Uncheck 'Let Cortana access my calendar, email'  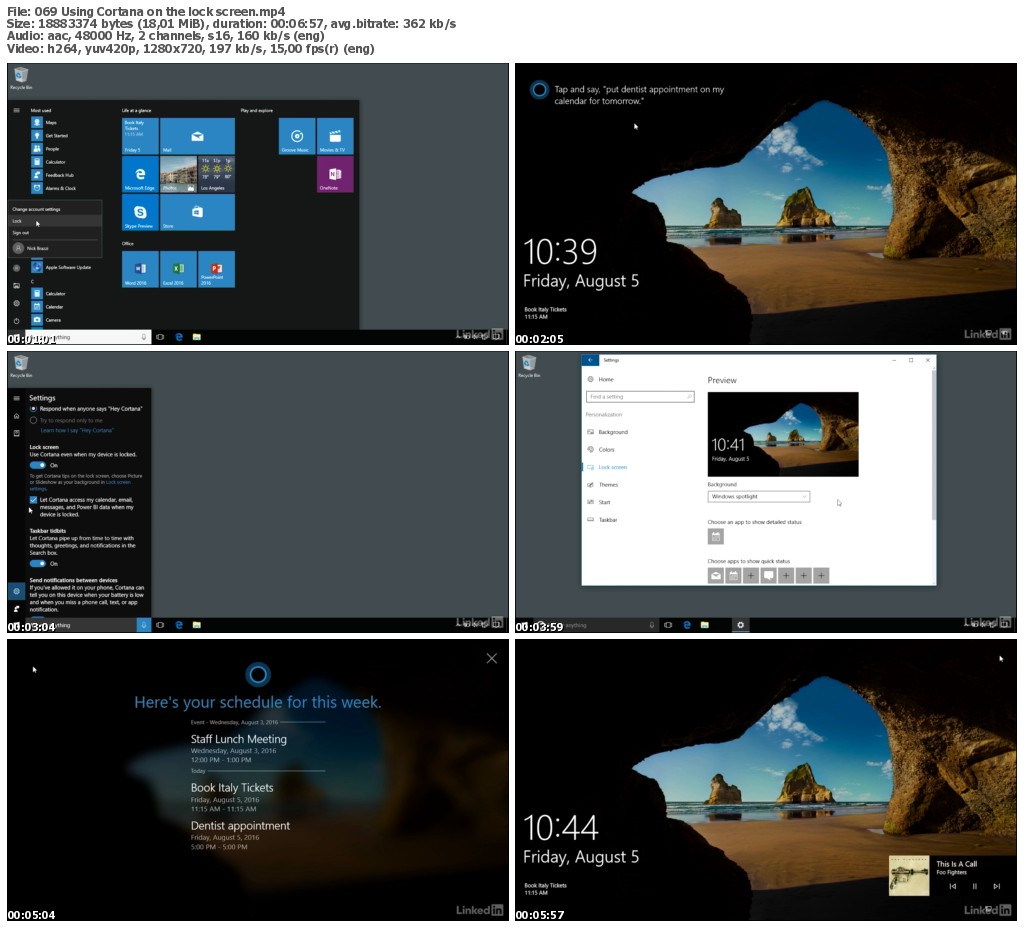click(x=33, y=500)
